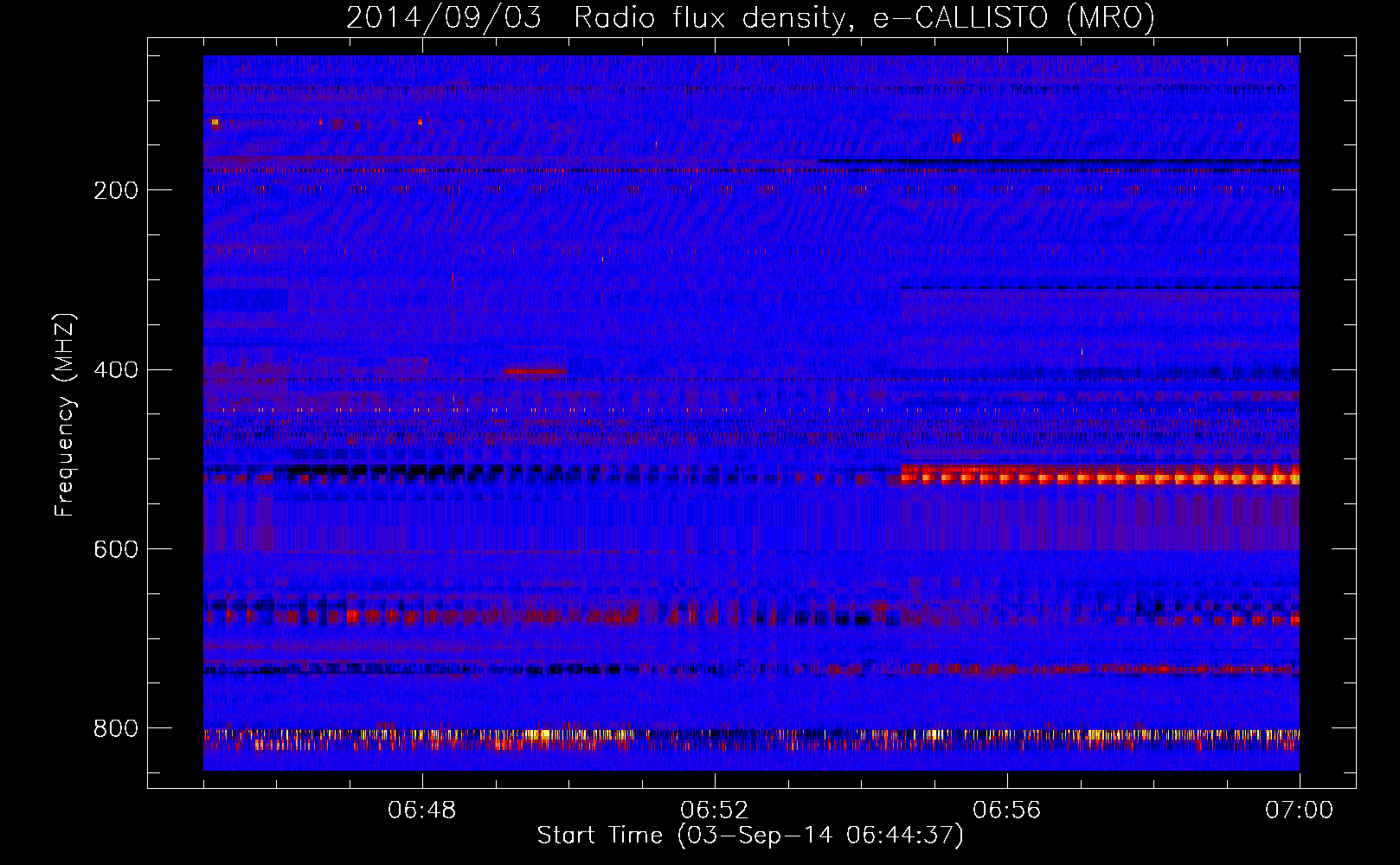This screenshot has width=1400, height=865.
Task: Click the 800 frequency tick label
Action: (116, 728)
